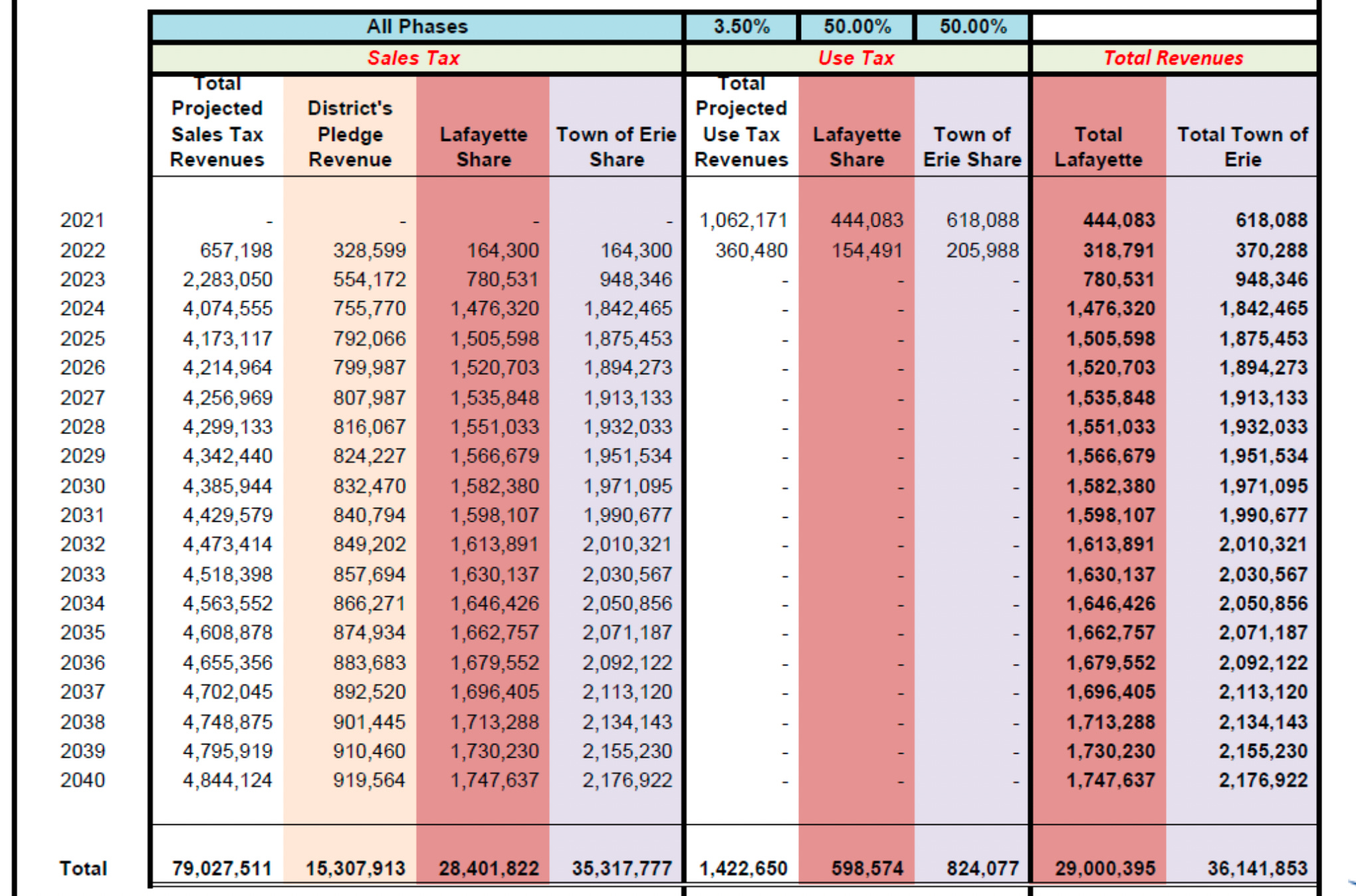This screenshot has height=896, width=1356.
Task: Click Erie use tax share 618,088 in use tax
Action: coord(982,221)
